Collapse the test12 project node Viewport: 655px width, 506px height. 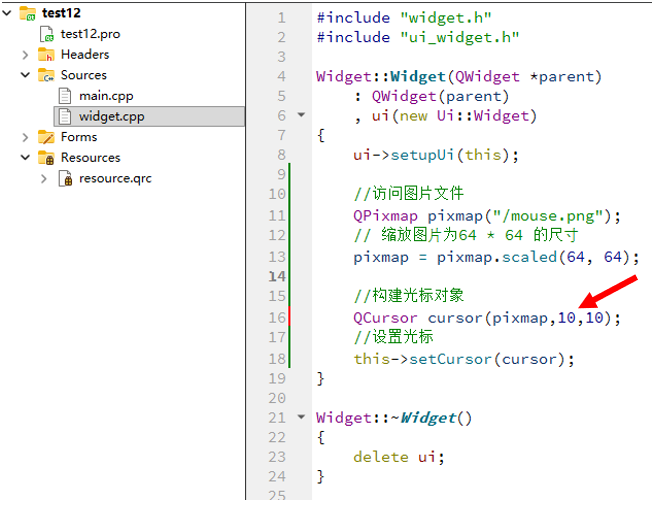point(7,13)
